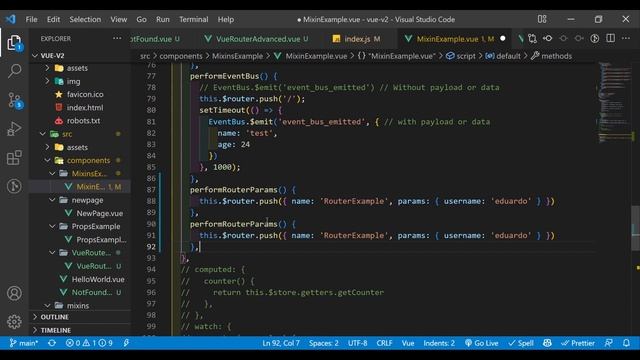Collapse the VUE-V2 root folder
The height and width of the screenshot is (360, 640).
point(35,56)
